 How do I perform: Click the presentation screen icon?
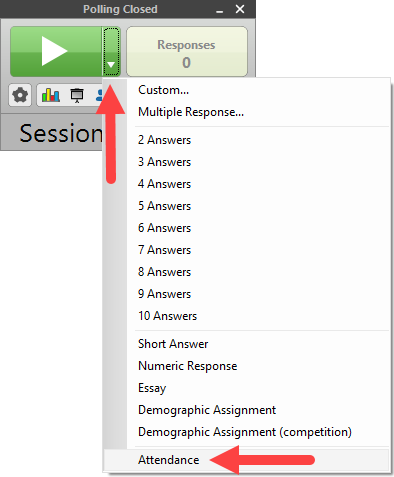point(77,96)
